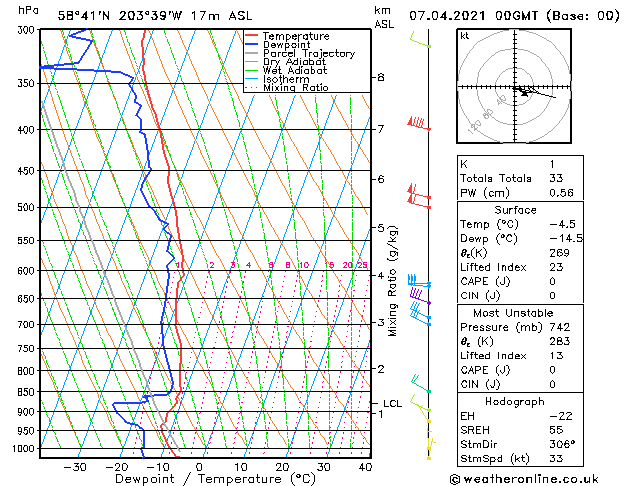629x486 pixels.
Task: Click the Hodograph section header in table
Action: 515,402
